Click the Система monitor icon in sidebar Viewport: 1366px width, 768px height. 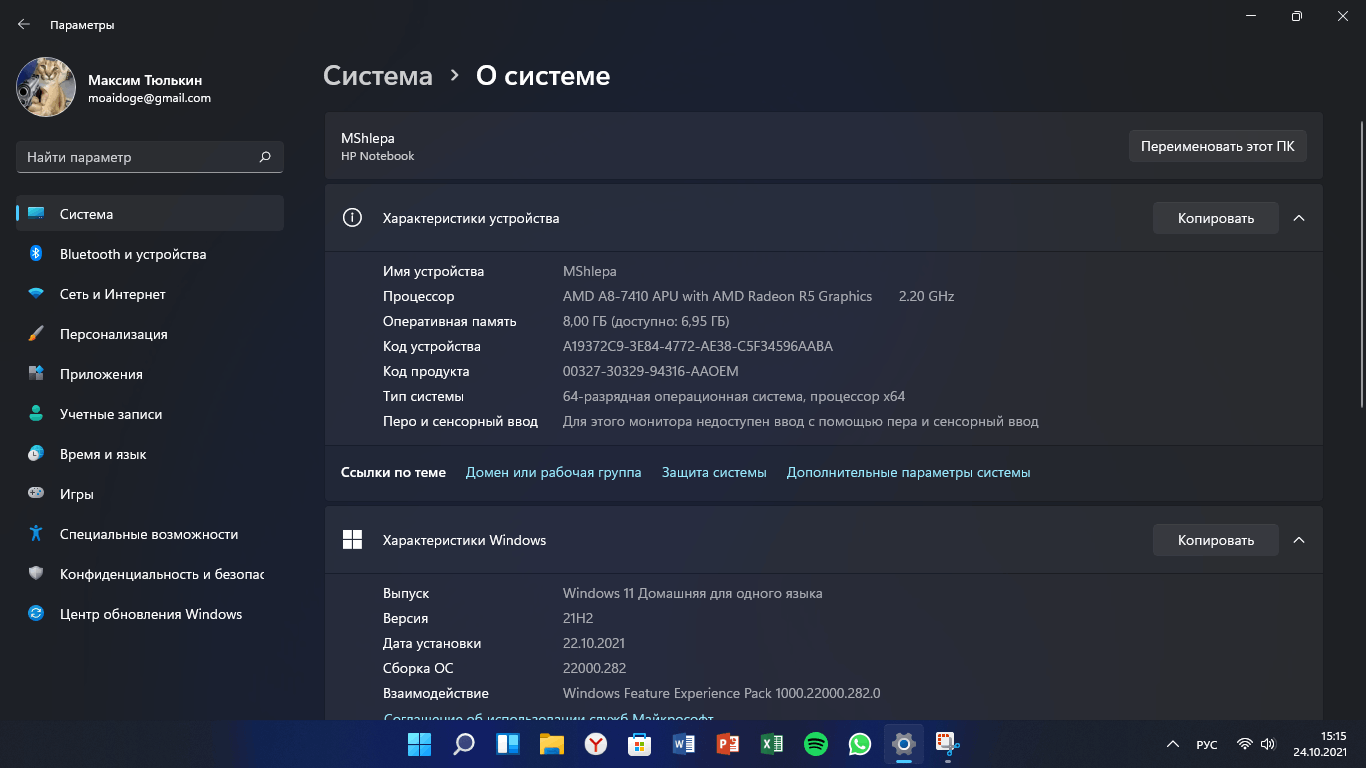[x=36, y=214]
